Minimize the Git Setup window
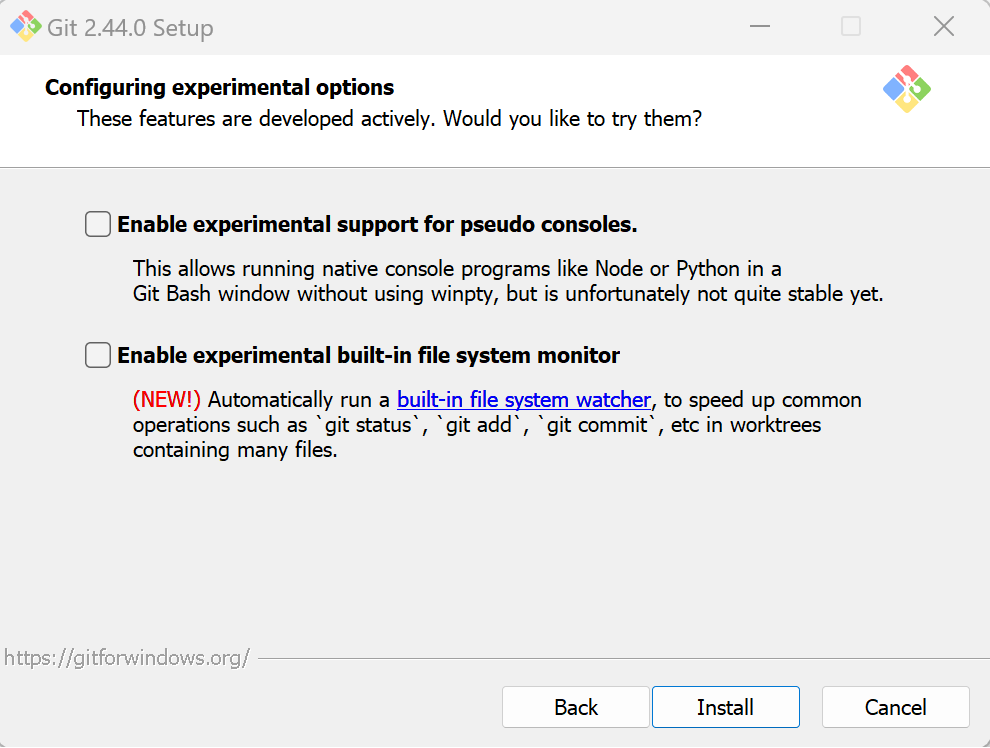Image resolution: width=990 pixels, height=748 pixels. [760, 27]
